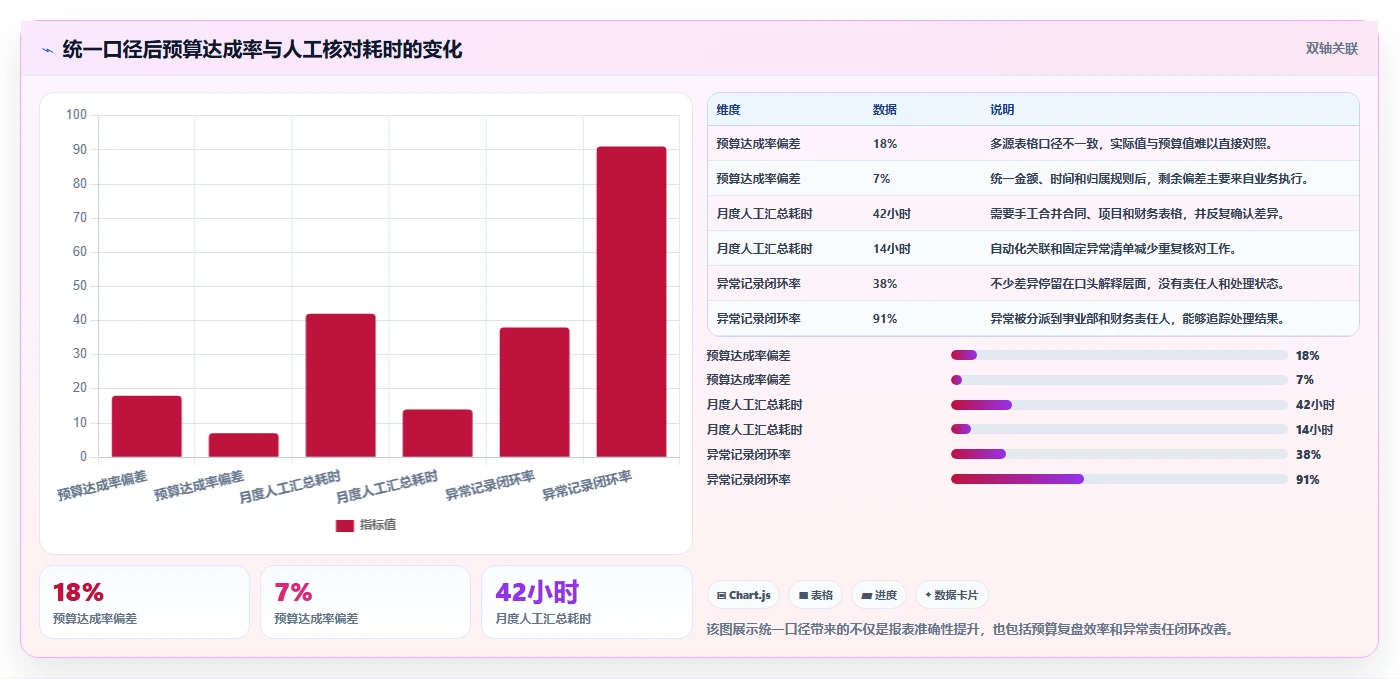Click the Chart.js chip icon
The height and width of the screenshot is (679, 1399).
[x=721, y=595]
